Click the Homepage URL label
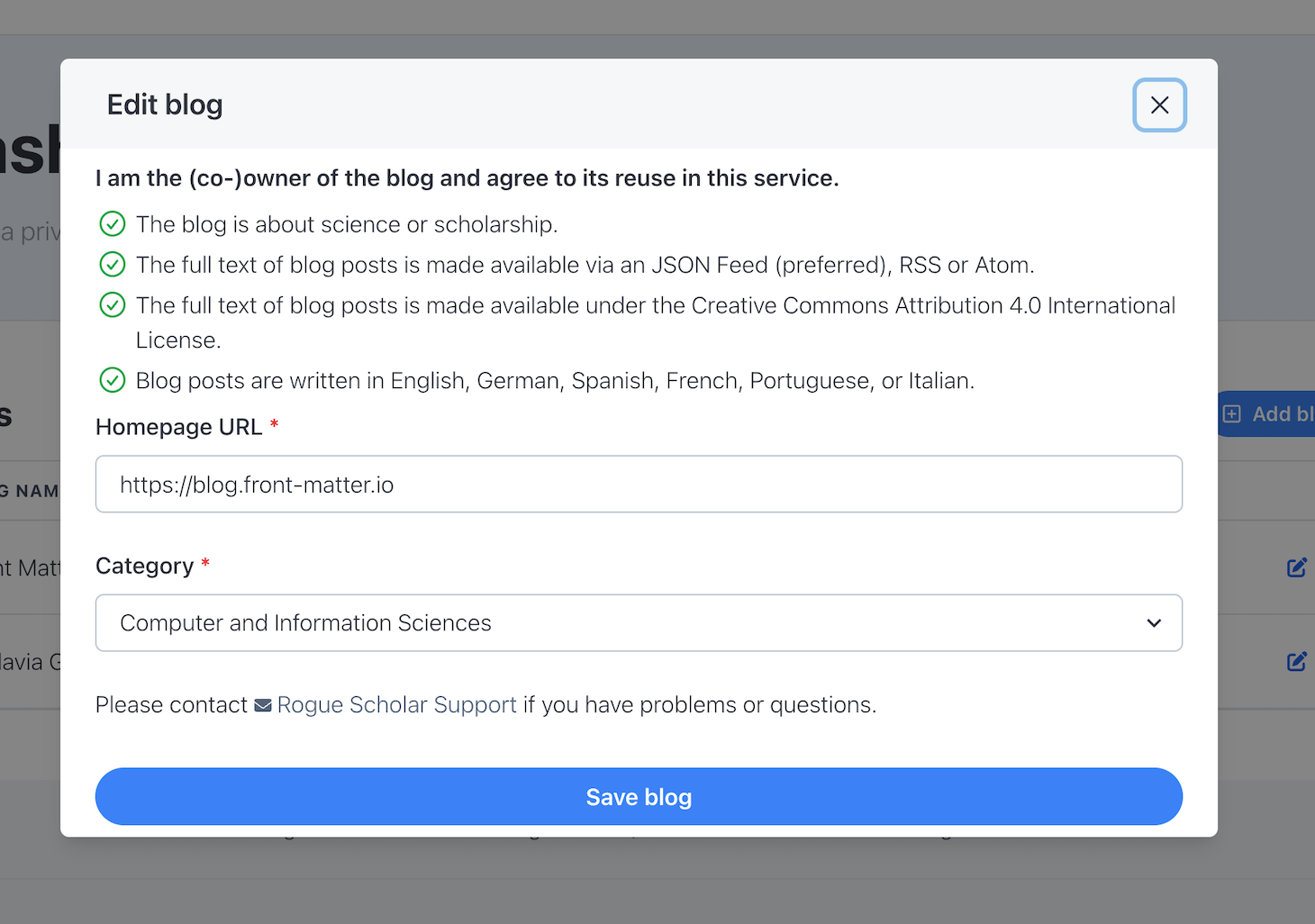The image size is (1315, 924). 178,427
